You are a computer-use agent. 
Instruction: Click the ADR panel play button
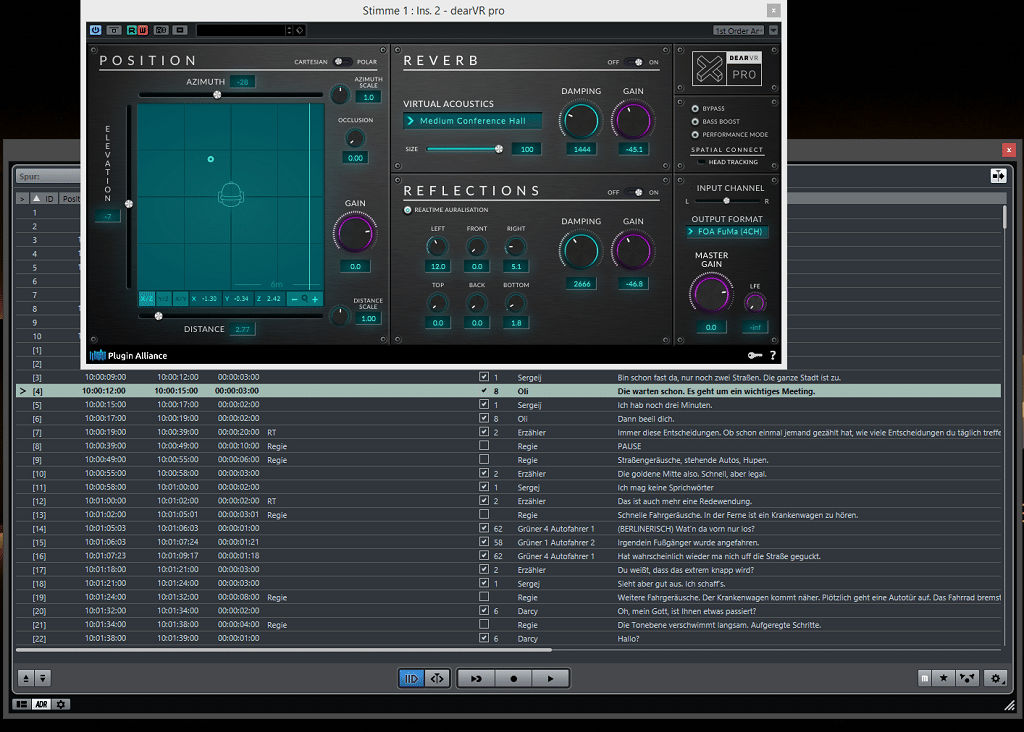551,678
